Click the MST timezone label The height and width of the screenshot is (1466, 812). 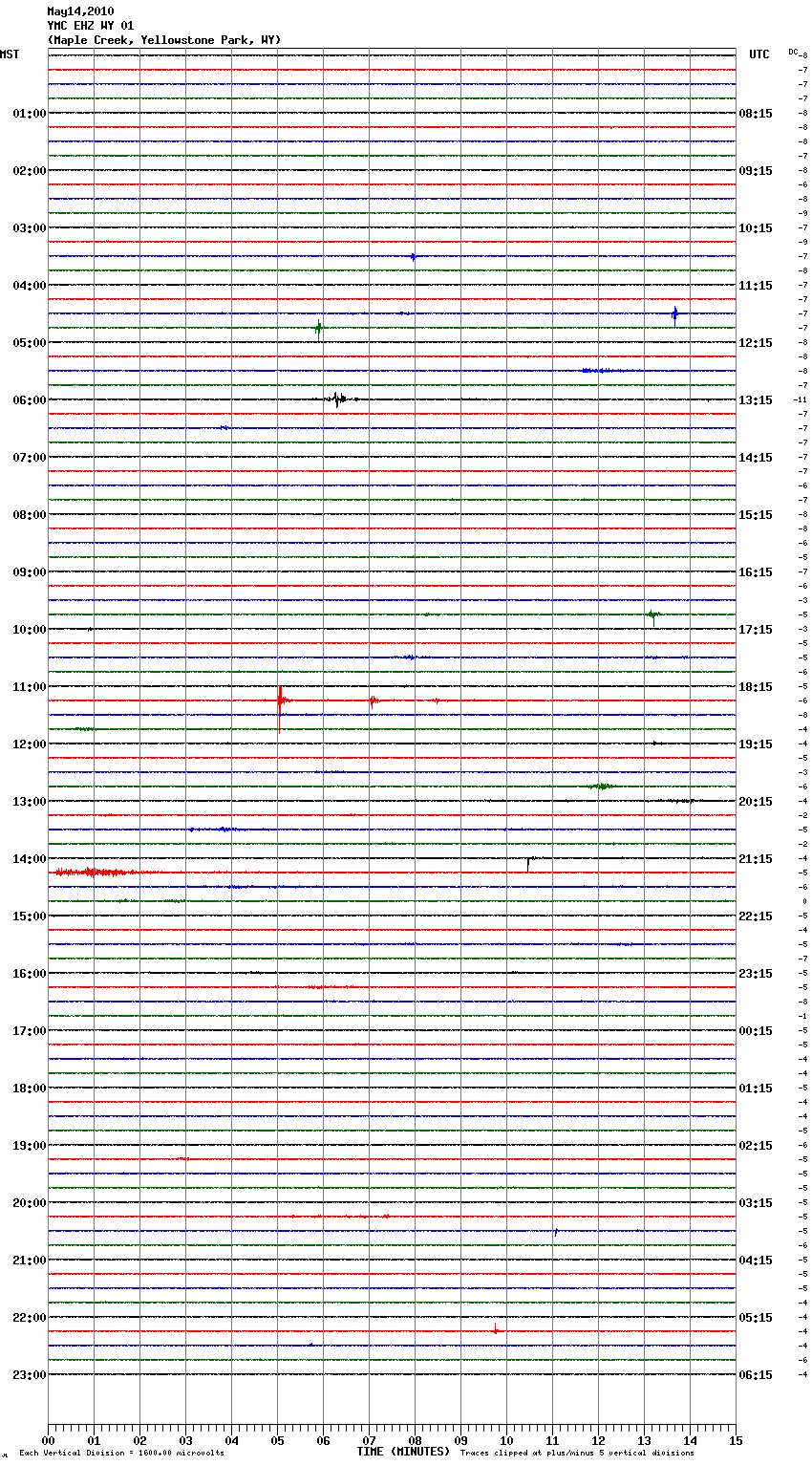click(x=10, y=54)
